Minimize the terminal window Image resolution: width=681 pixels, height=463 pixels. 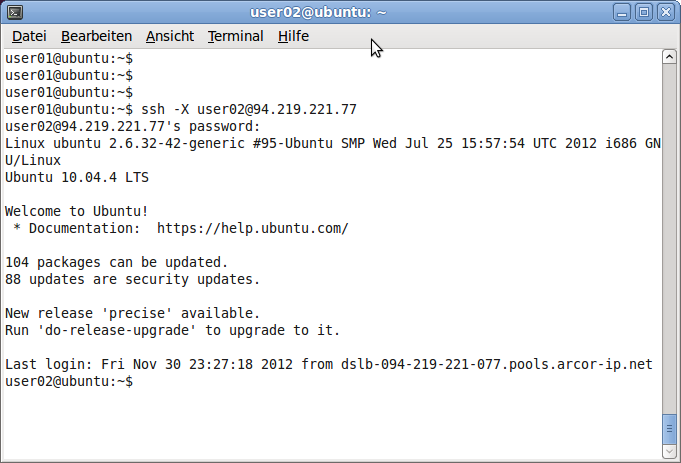point(624,12)
